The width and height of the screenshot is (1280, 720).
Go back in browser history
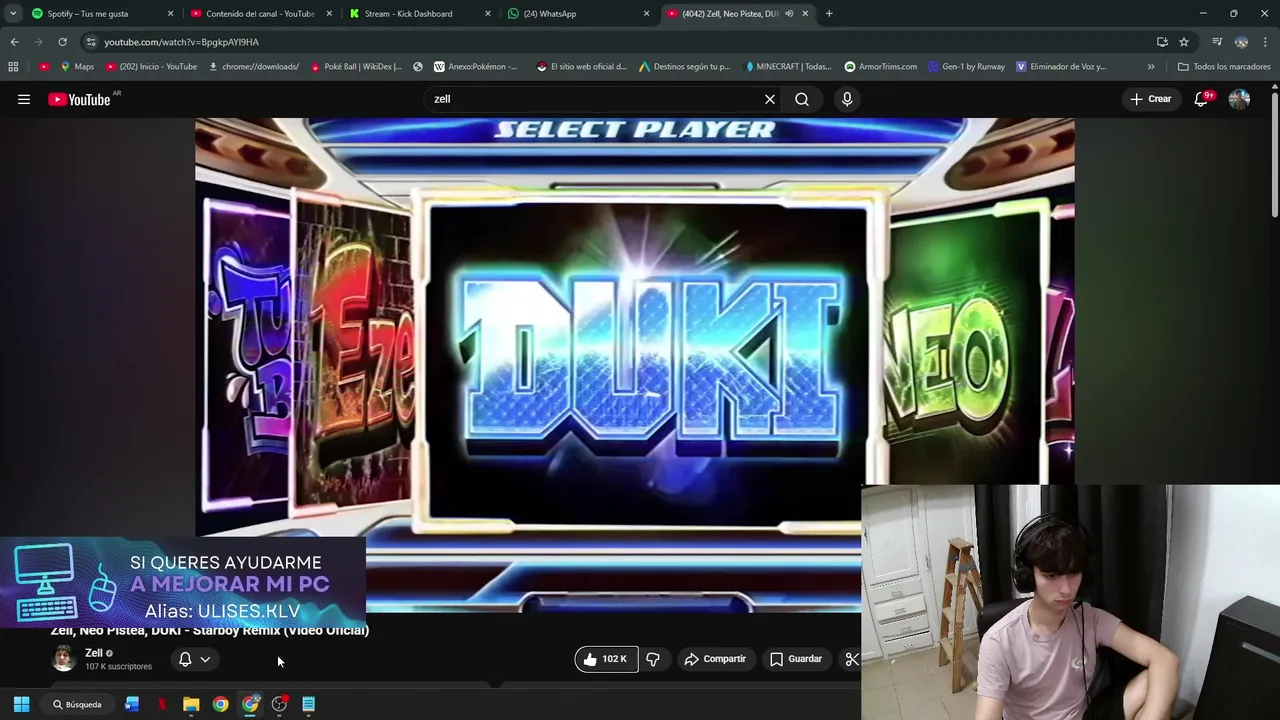pyautogui.click(x=14, y=42)
